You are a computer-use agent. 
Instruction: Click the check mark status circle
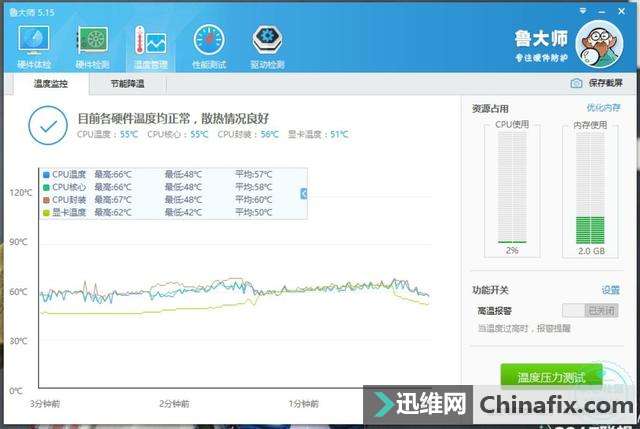tap(48, 126)
